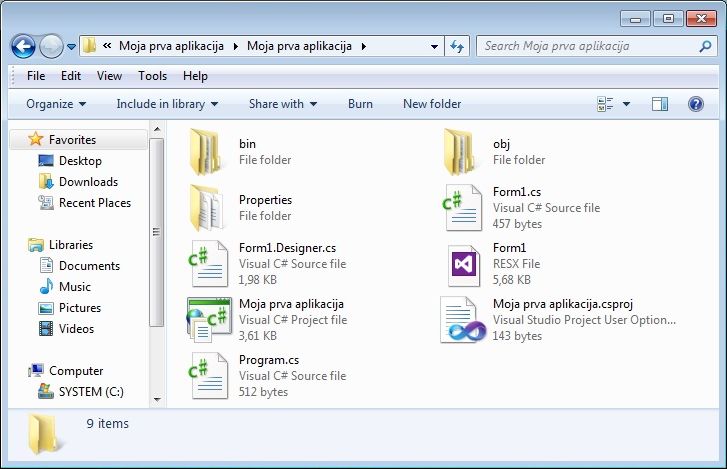This screenshot has width=727, height=469.
Task: Select Favorites in navigation pane
Action: tap(78, 139)
